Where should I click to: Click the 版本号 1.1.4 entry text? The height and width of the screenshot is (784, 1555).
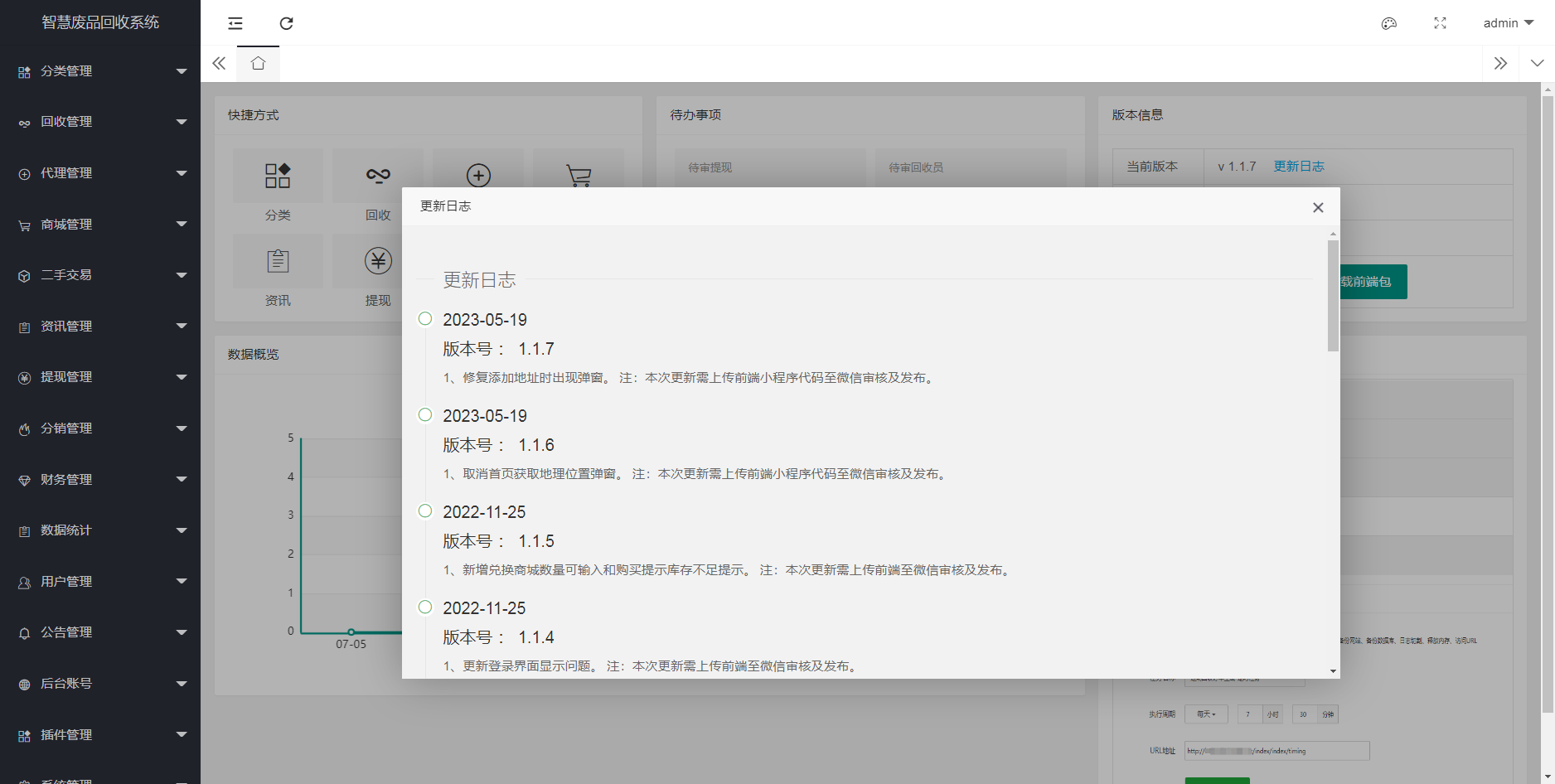point(498,637)
